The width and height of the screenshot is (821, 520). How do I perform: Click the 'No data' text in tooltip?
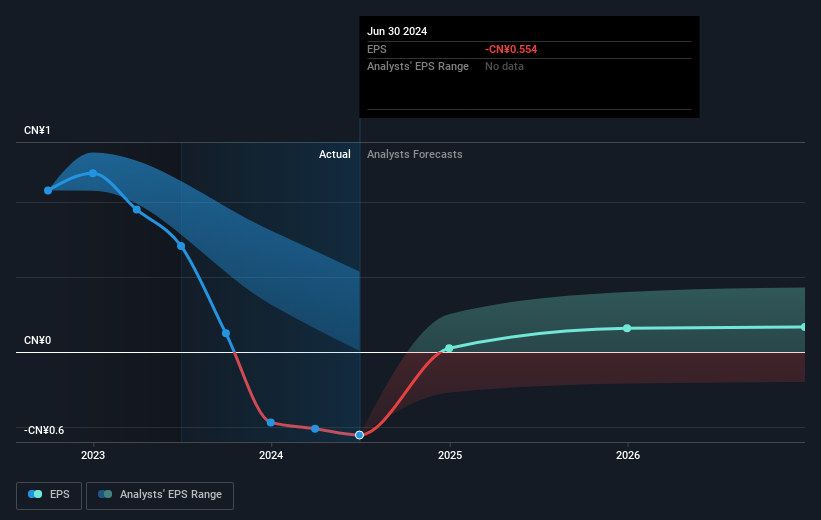click(x=504, y=67)
